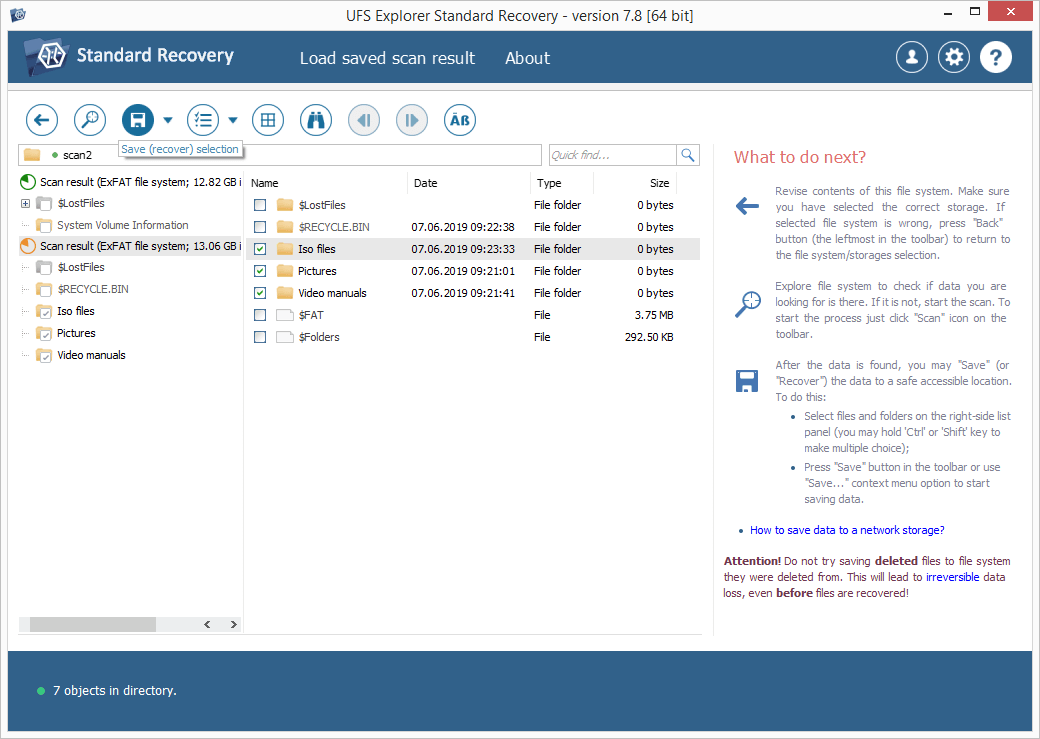Select $RECYCLE.BIN folder in tree
Viewport: 1040px width, 739px height.
93,289
